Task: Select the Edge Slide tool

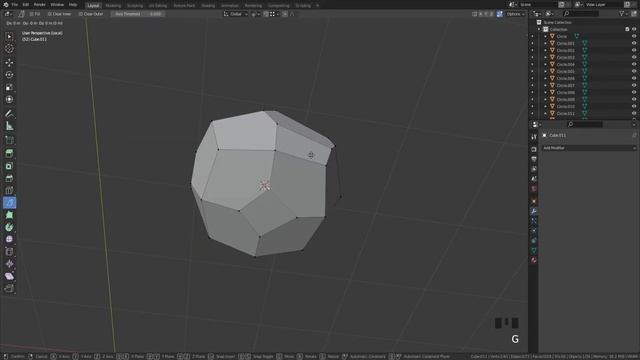Action: click(x=9, y=251)
